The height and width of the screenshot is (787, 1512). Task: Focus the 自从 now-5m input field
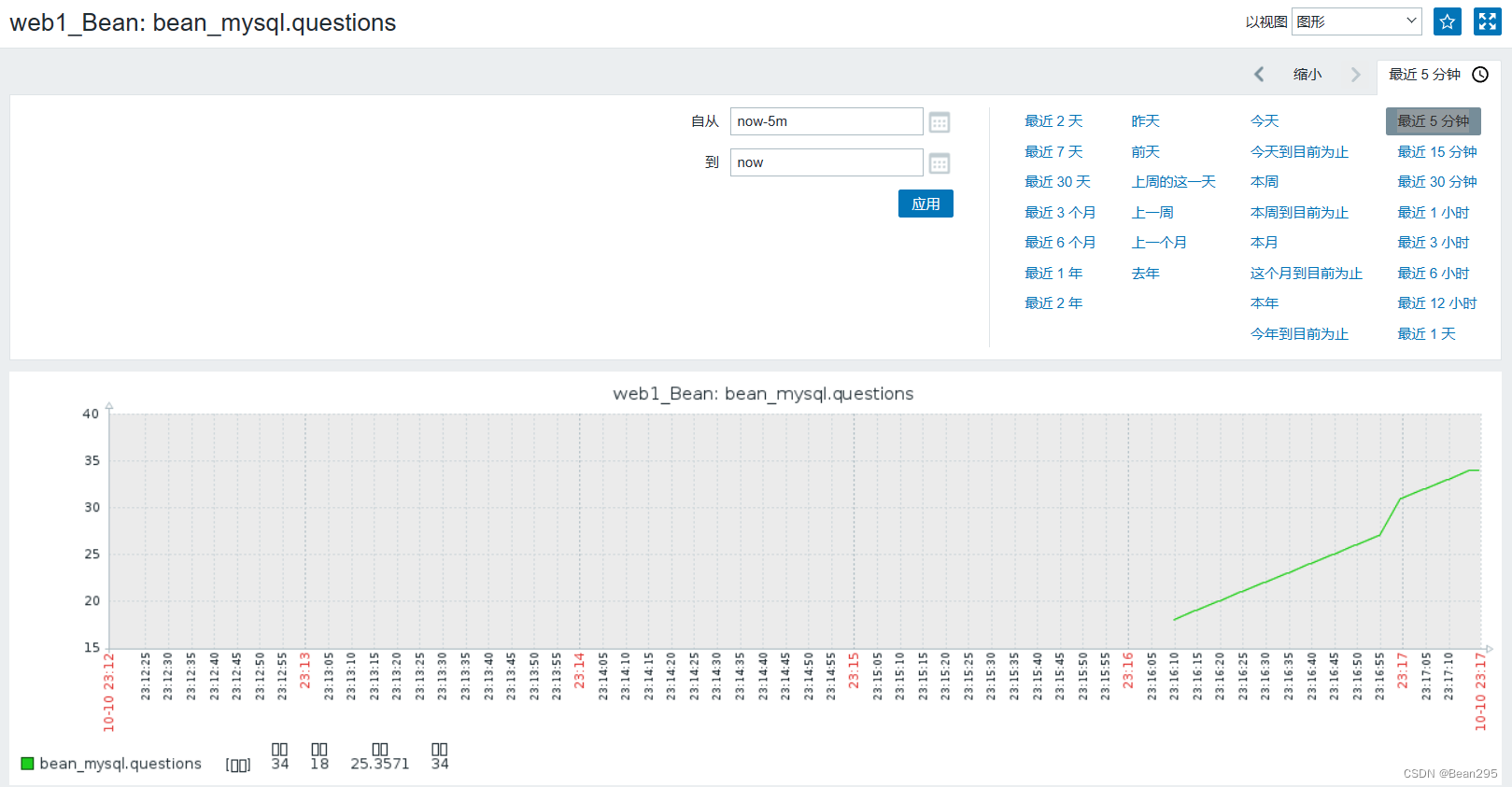827,121
